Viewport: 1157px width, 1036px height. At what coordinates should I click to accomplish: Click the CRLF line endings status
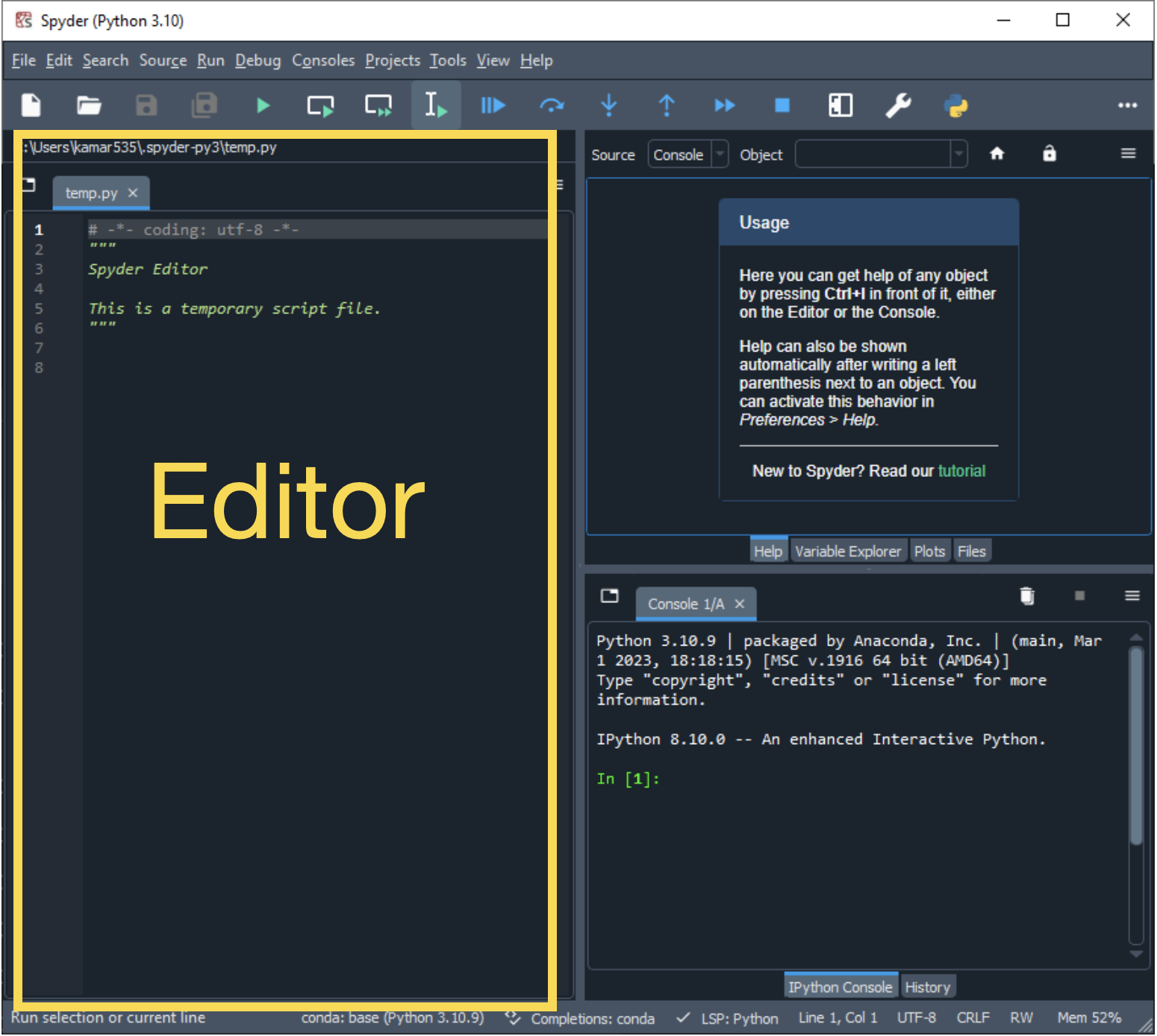tap(973, 1018)
